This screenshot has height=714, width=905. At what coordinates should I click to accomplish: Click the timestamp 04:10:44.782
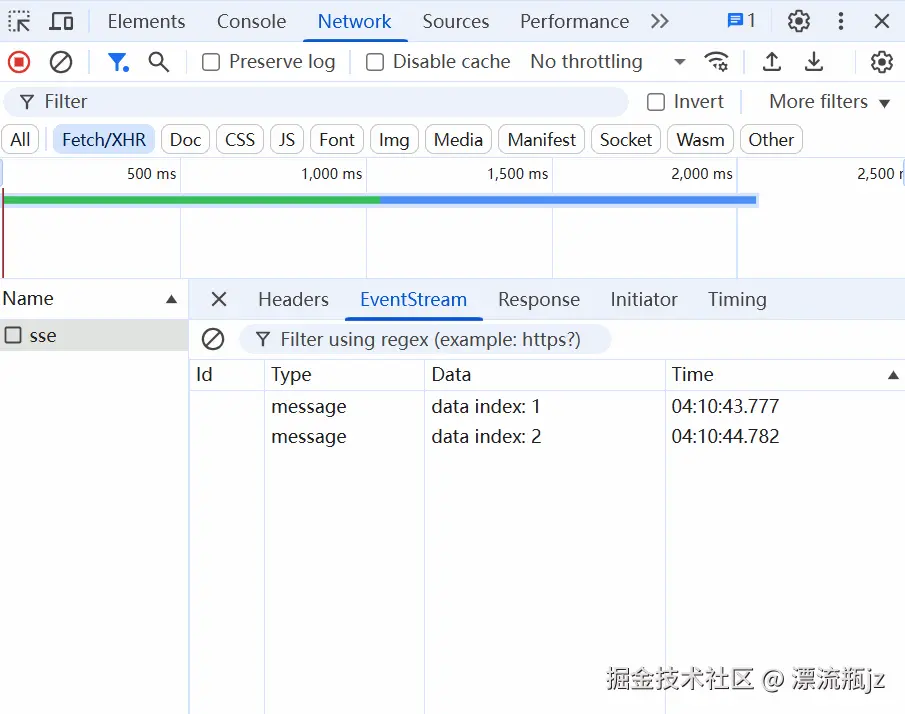click(x=725, y=436)
